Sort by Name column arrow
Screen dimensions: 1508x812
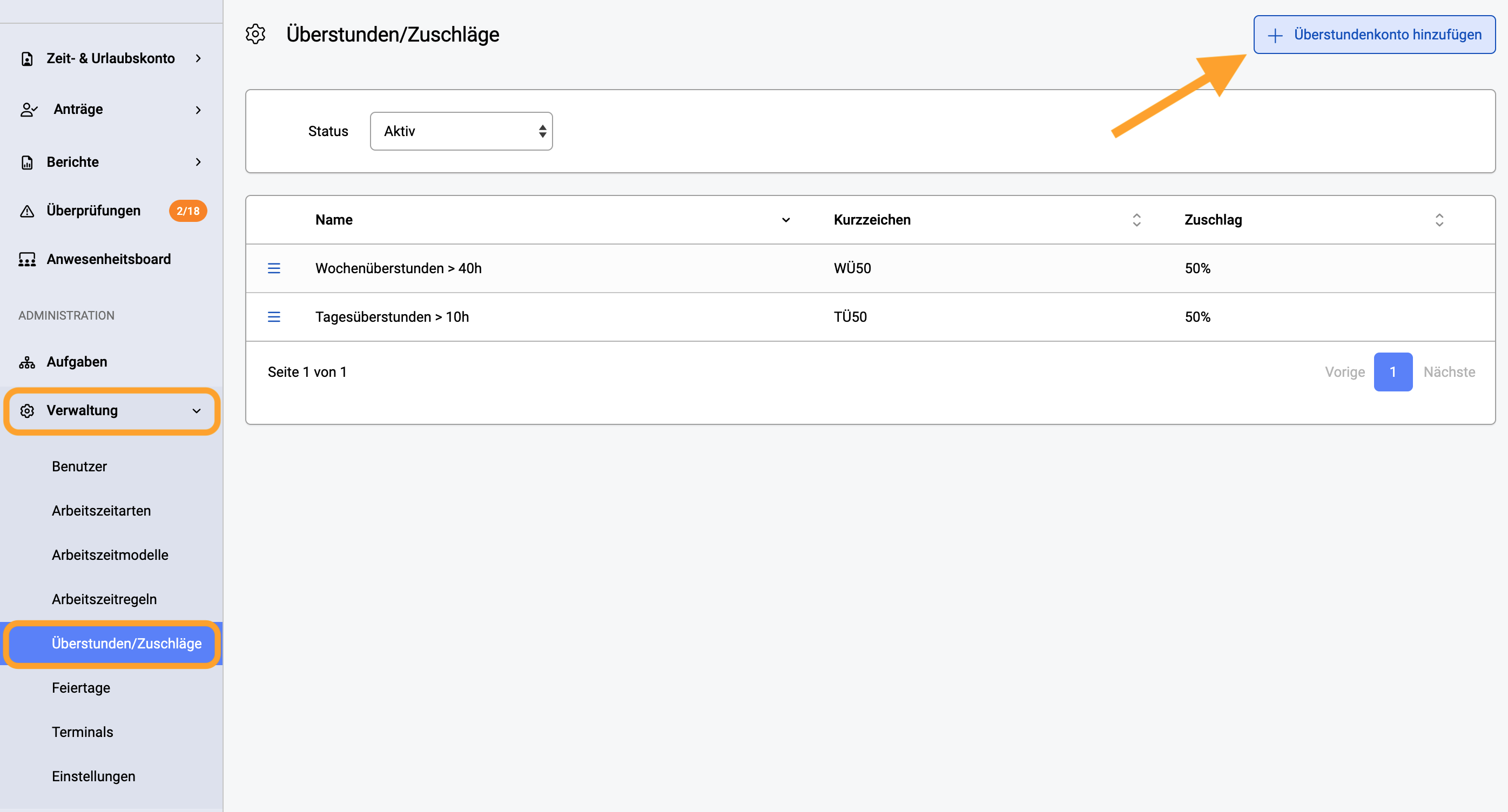[x=786, y=220]
